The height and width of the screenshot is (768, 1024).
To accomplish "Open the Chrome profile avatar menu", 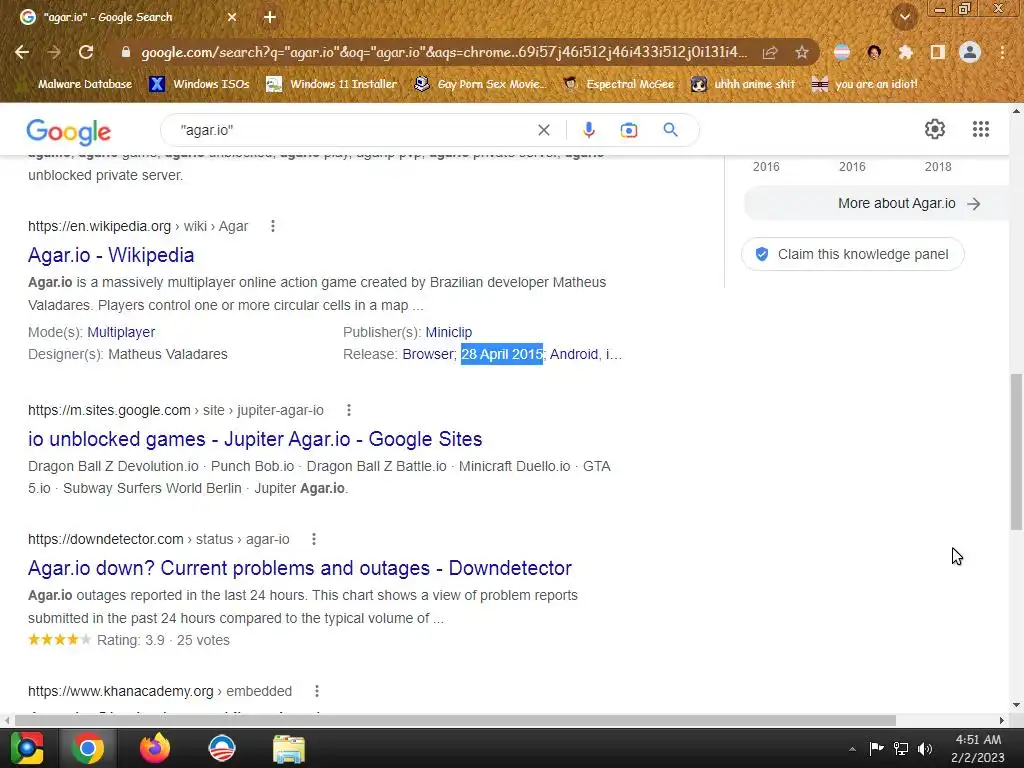I will pos(970,52).
